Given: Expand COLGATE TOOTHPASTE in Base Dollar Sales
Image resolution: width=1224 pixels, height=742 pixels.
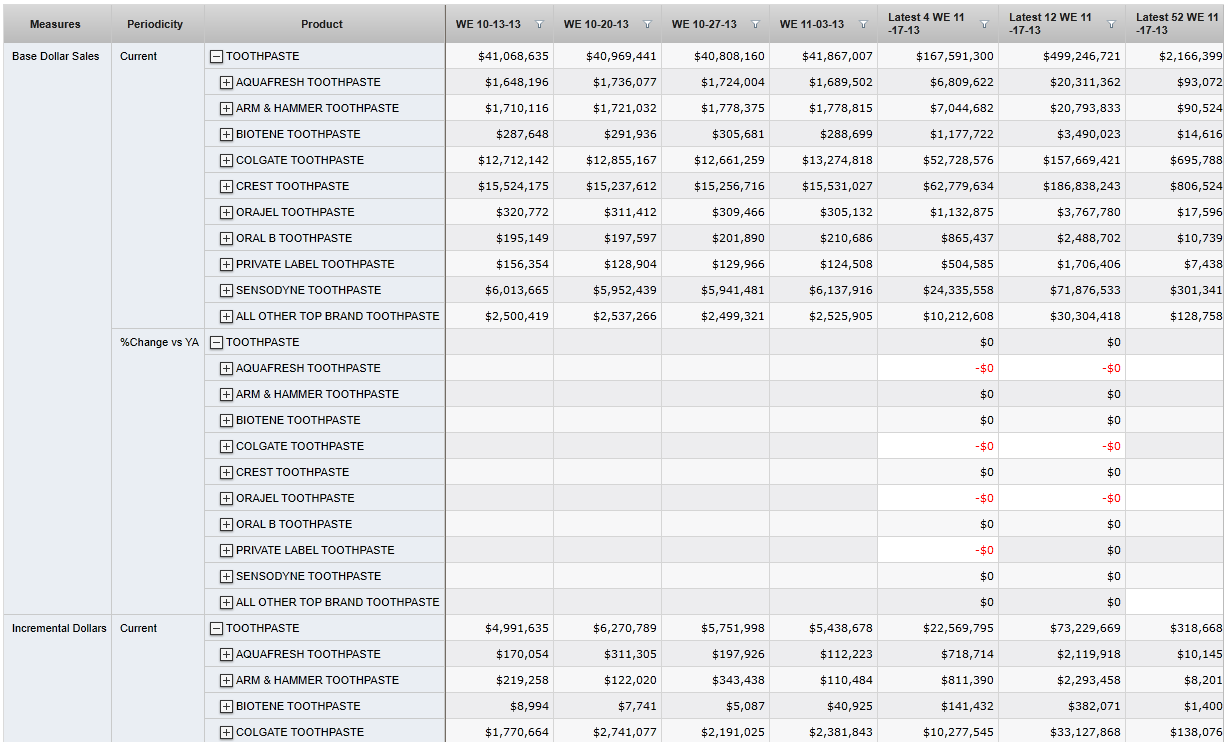Looking at the screenshot, I should (x=226, y=161).
